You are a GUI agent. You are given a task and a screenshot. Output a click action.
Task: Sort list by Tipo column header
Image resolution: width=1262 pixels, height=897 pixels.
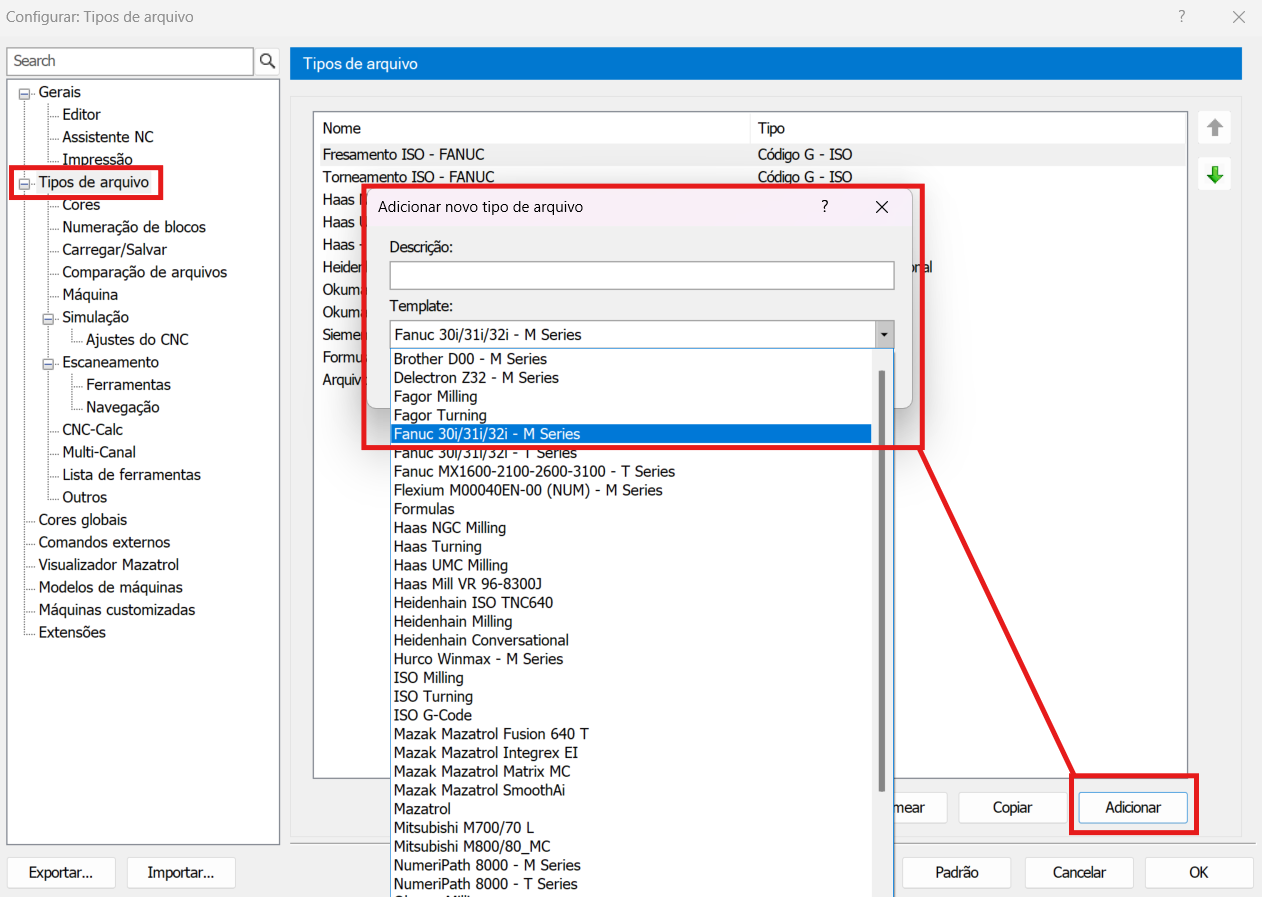point(968,128)
